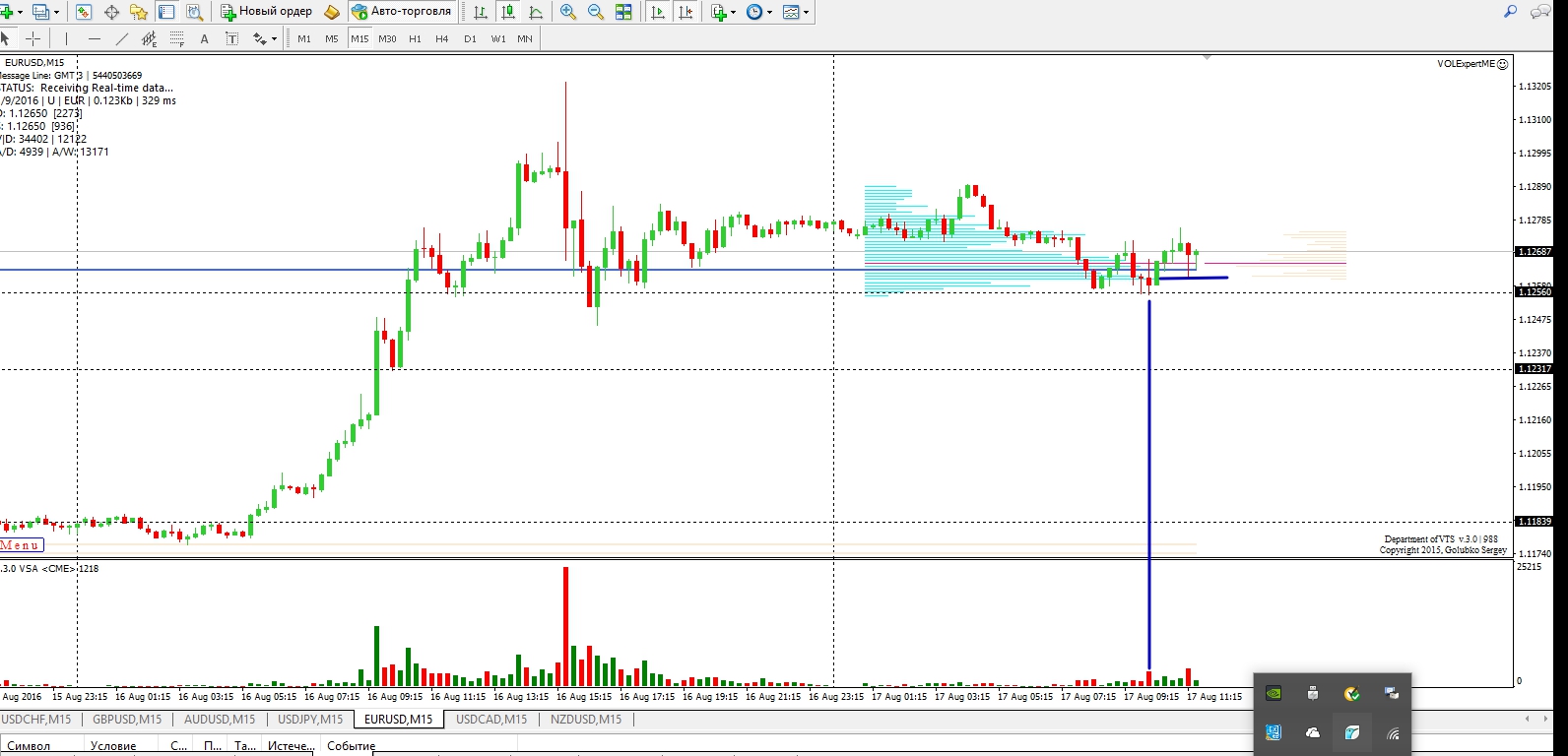This screenshot has width=1568, height=756.
Task: Click the Menu label on chart
Action: [21, 545]
